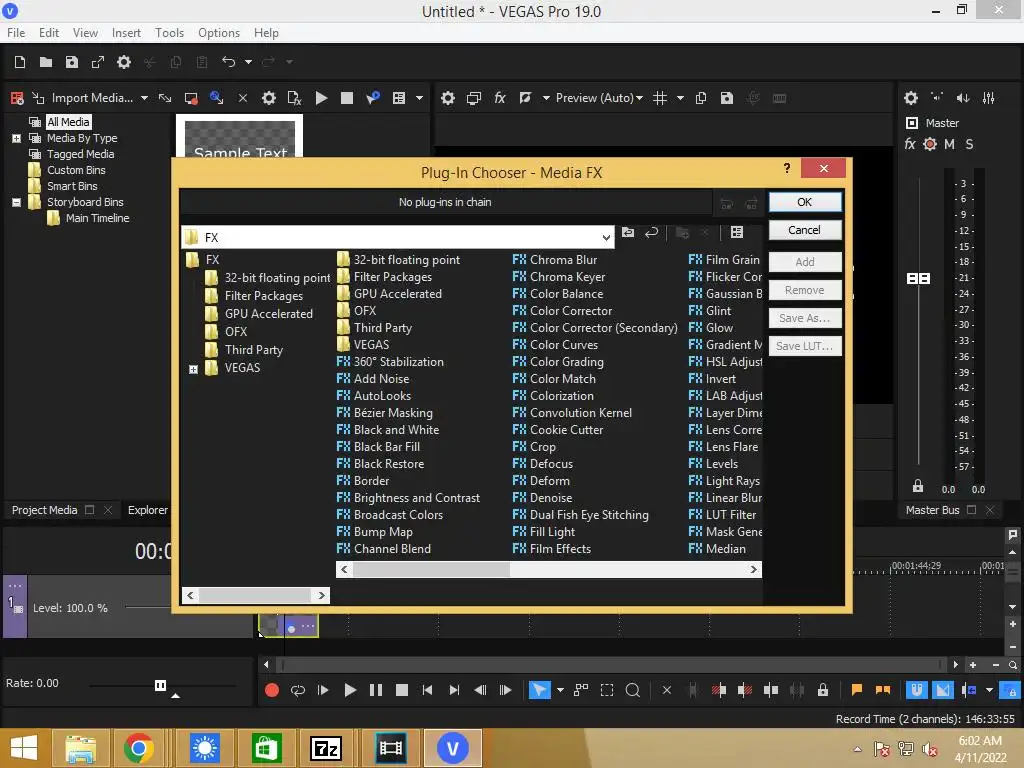Open the File menu
The height and width of the screenshot is (768, 1024).
click(x=16, y=33)
